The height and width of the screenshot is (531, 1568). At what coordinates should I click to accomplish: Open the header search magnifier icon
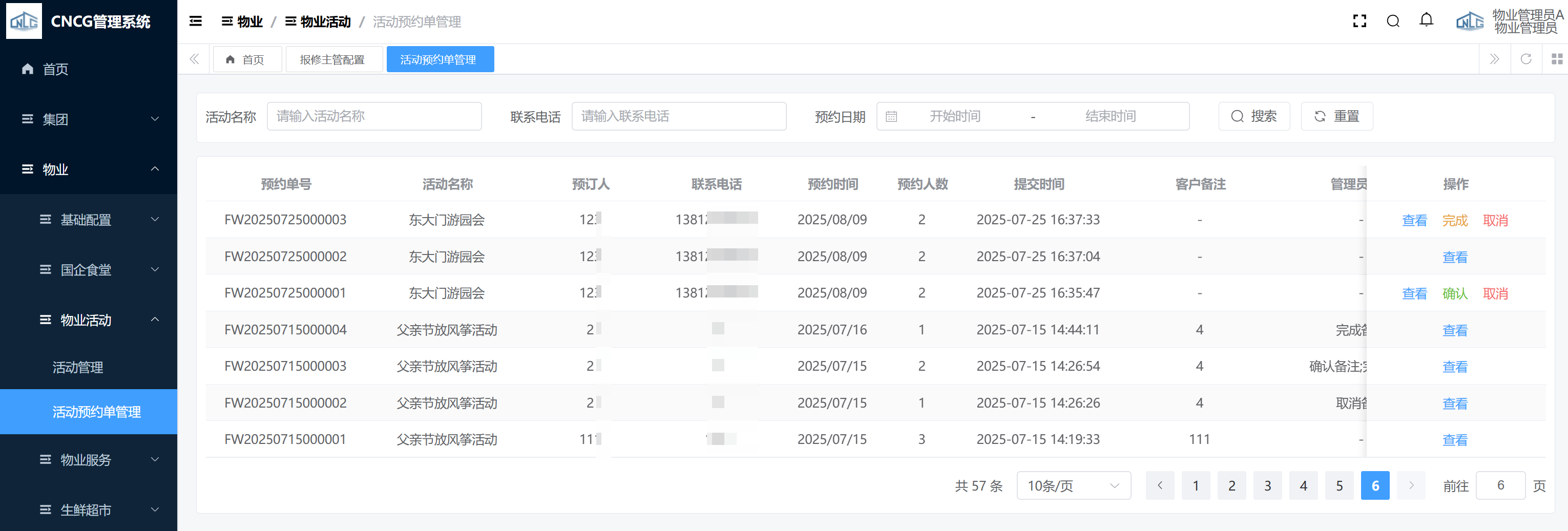tap(1393, 22)
